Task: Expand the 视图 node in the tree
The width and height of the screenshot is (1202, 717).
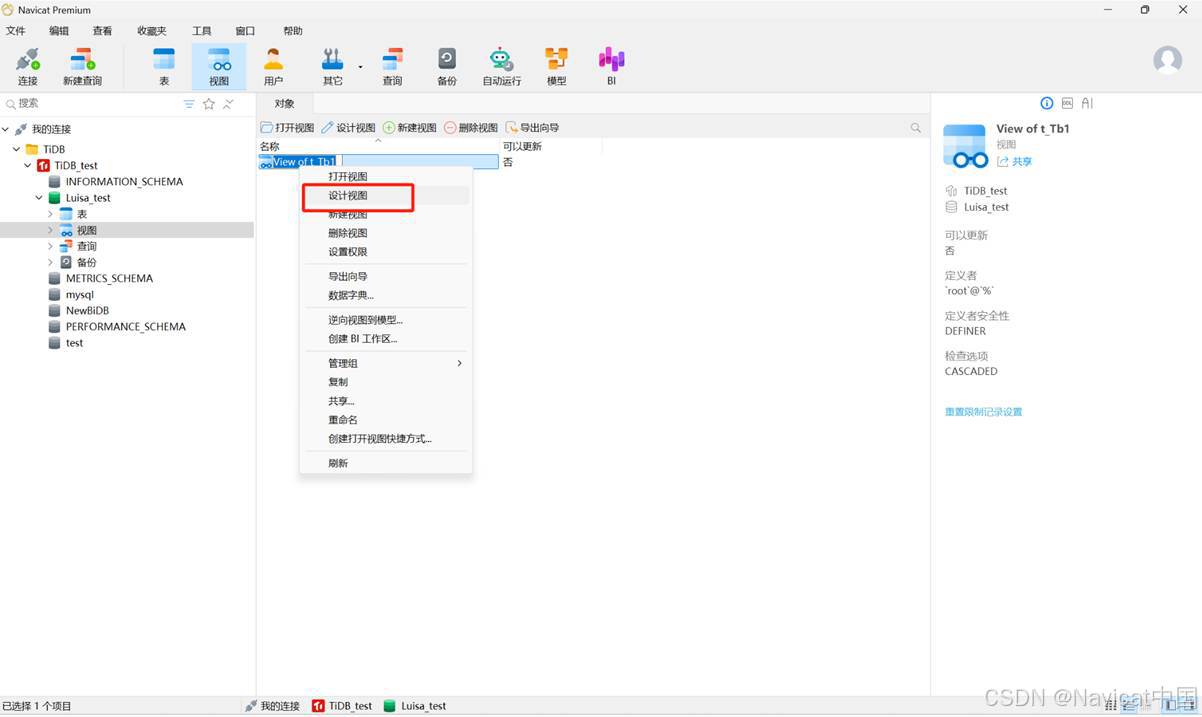Action: [x=50, y=230]
